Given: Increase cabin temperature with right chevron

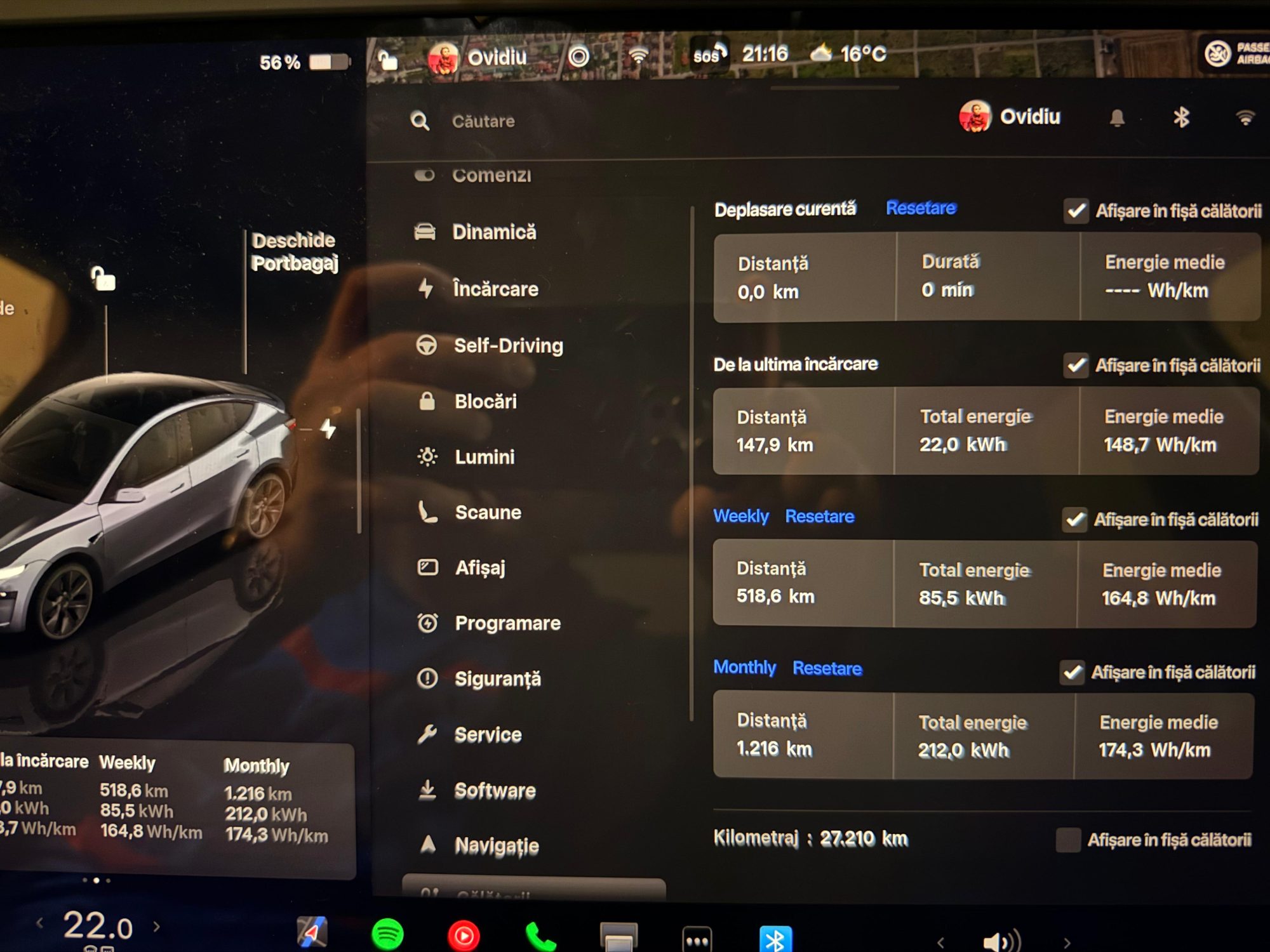Looking at the screenshot, I should click(157, 926).
